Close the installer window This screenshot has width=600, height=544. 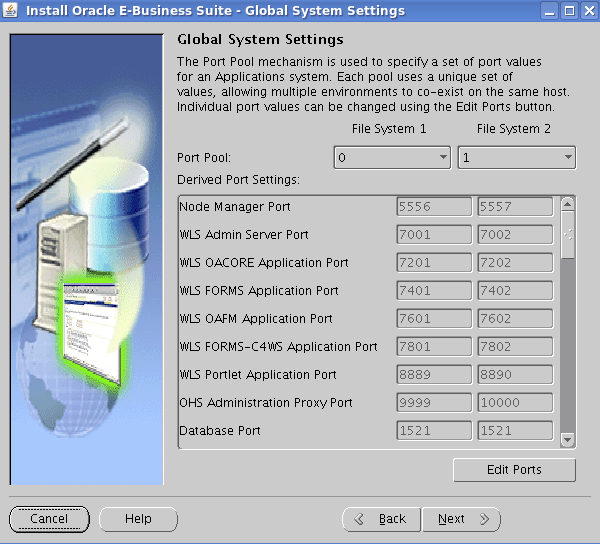click(x=590, y=11)
